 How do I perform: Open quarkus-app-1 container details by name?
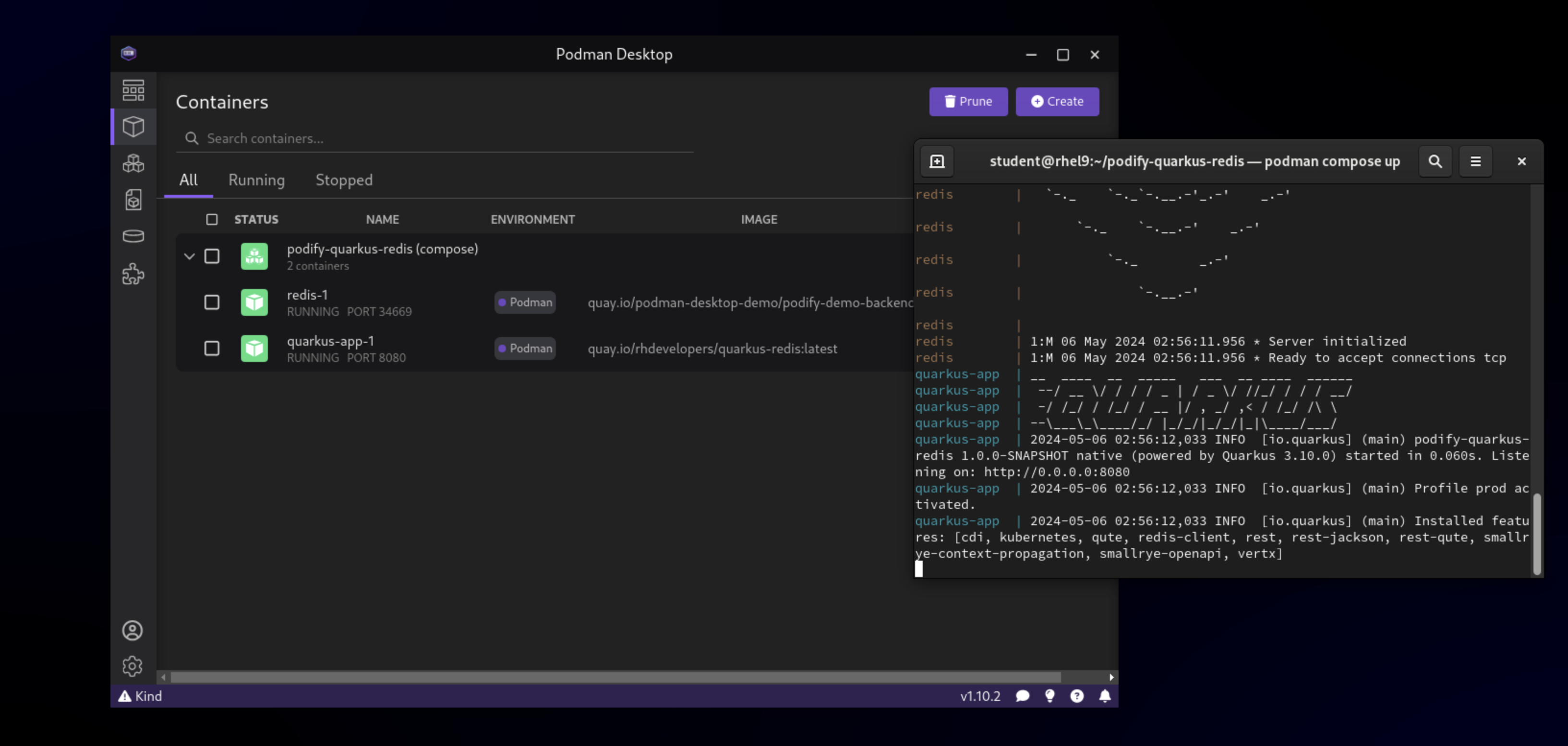coord(330,341)
